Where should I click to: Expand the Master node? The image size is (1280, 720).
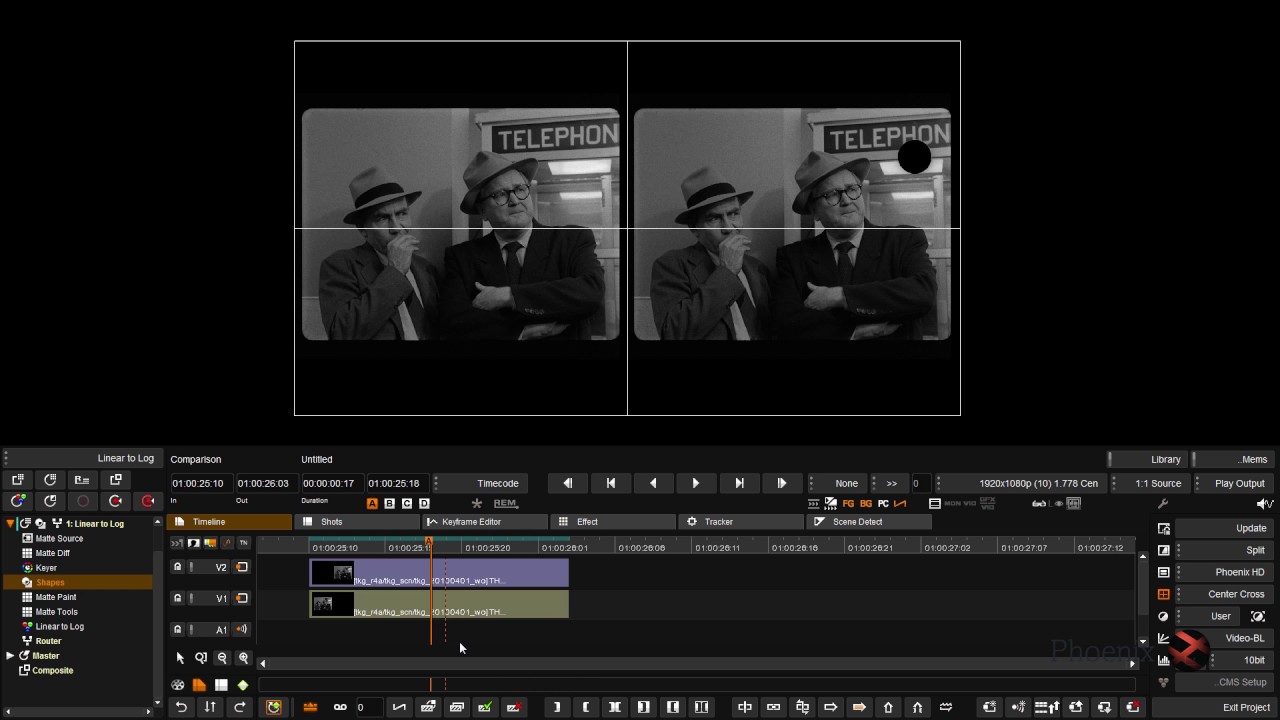point(11,656)
